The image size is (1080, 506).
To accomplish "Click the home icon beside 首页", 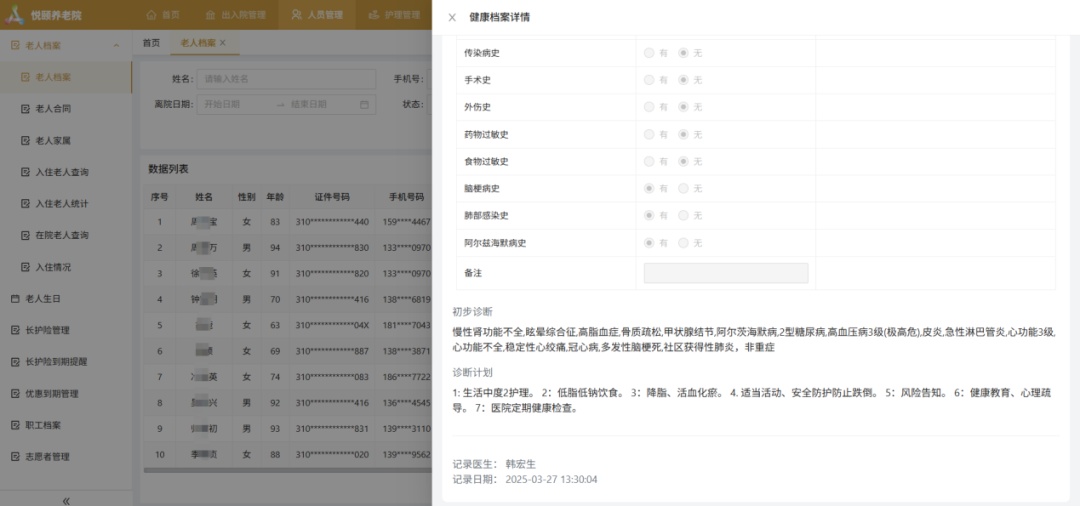I will (152, 15).
